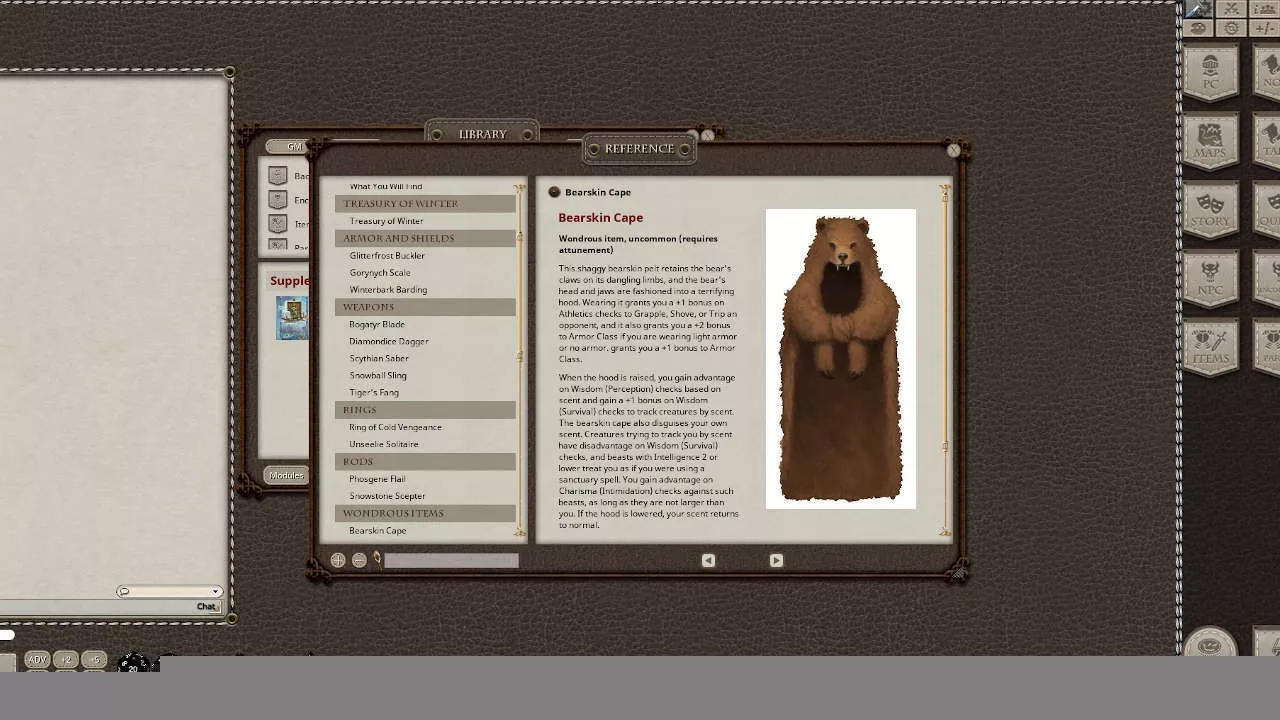
Task: Click the Bearskin Cape image
Action: [840, 359]
